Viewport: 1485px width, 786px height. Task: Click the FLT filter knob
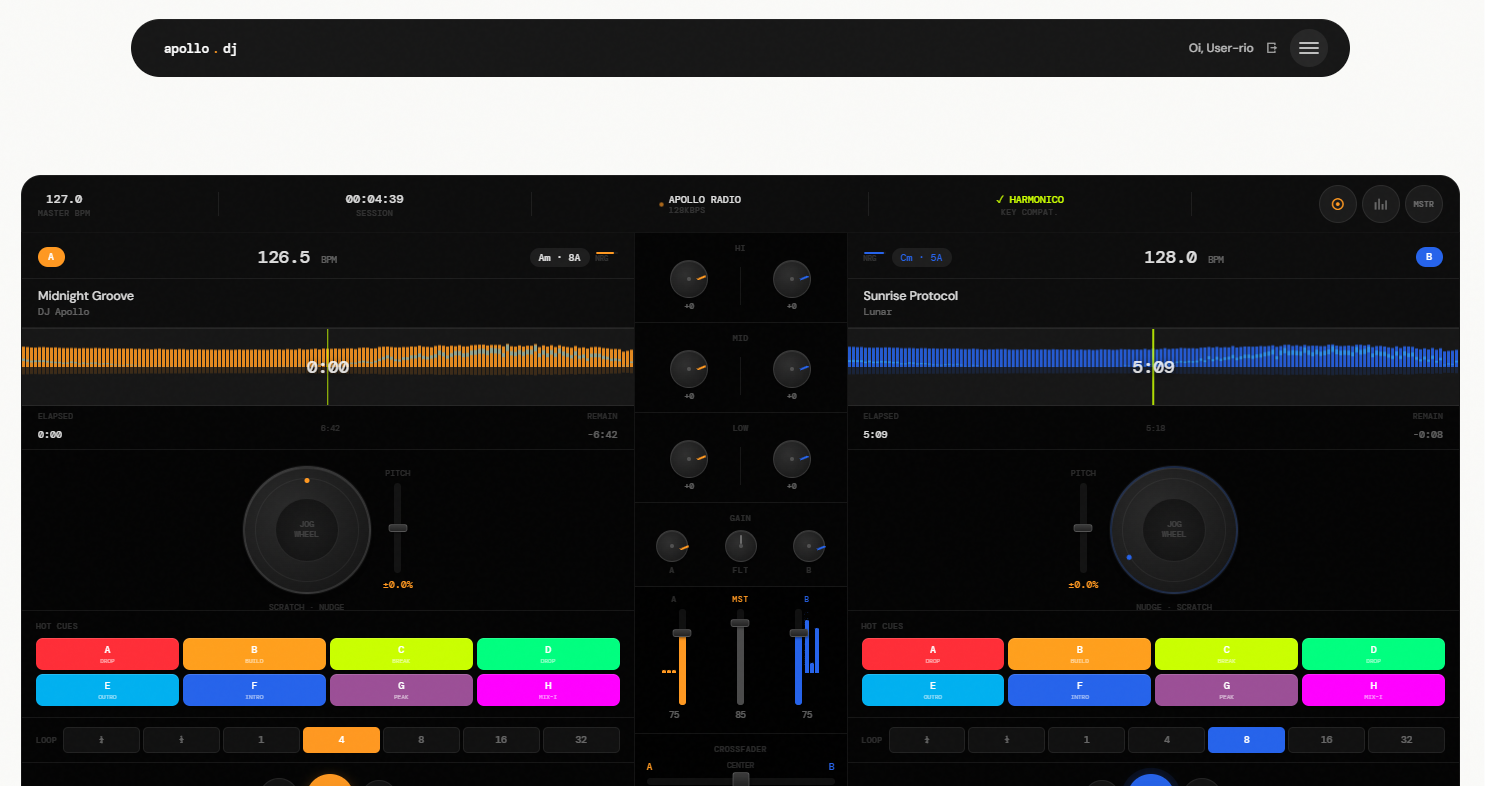741,546
